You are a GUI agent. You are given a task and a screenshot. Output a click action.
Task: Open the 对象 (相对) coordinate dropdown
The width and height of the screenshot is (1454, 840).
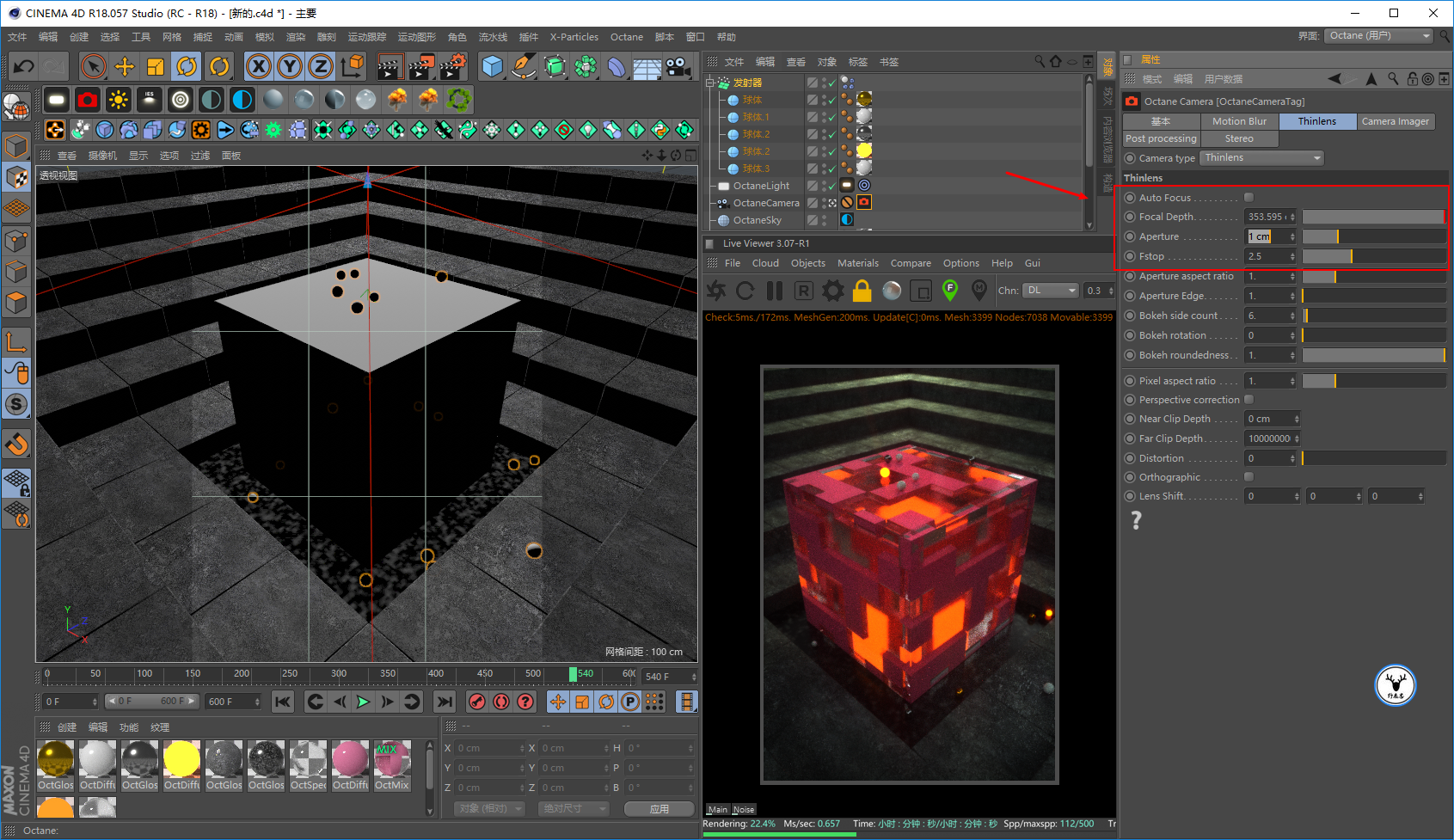coord(488,809)
